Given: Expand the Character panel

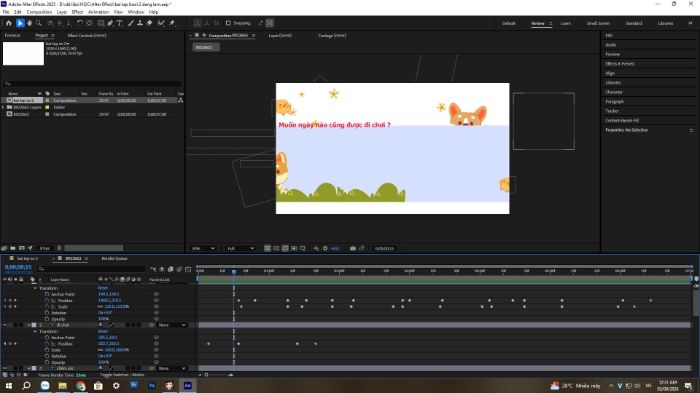Looking at the screenshot, I should [x=614, y=92].
